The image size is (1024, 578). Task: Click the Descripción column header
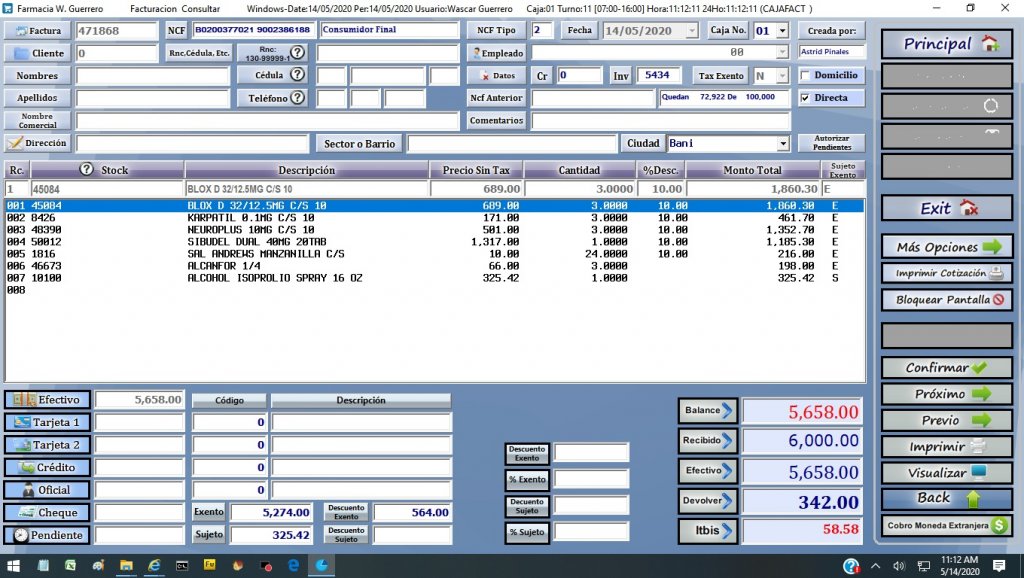306,170
